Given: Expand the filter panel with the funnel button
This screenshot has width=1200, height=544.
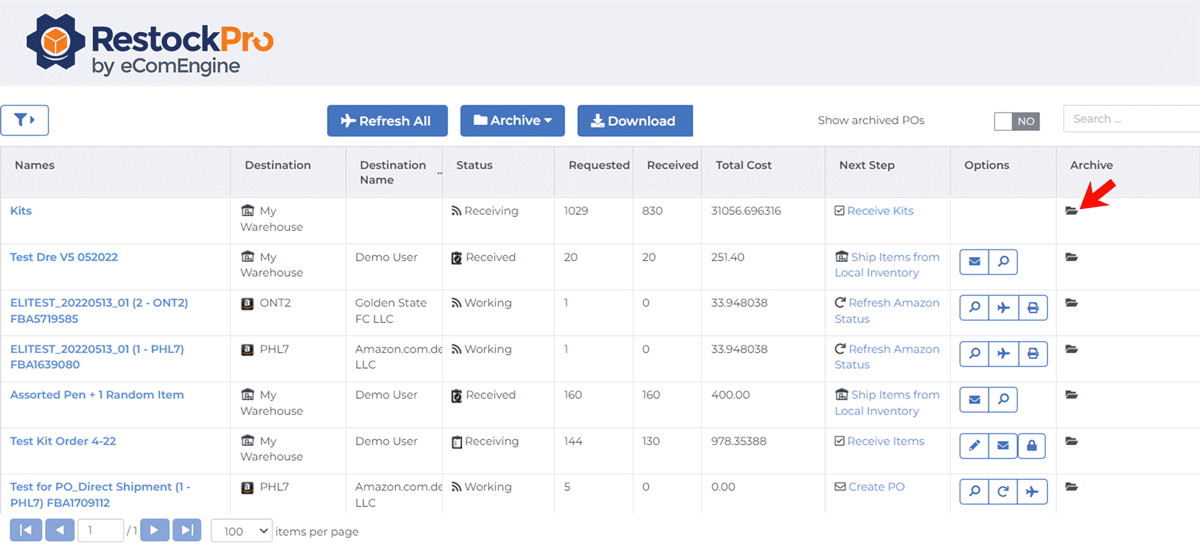Looking at the screenshot, I should (x=25, y=120).
